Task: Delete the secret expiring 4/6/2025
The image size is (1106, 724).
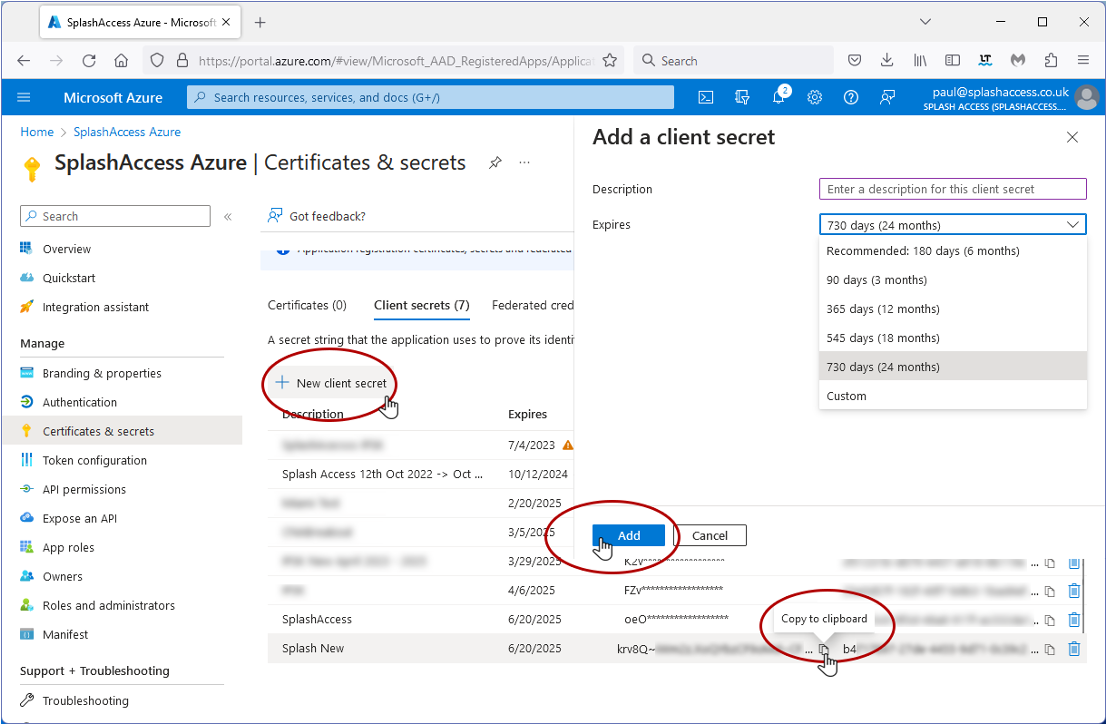Action: (1074, 591)
